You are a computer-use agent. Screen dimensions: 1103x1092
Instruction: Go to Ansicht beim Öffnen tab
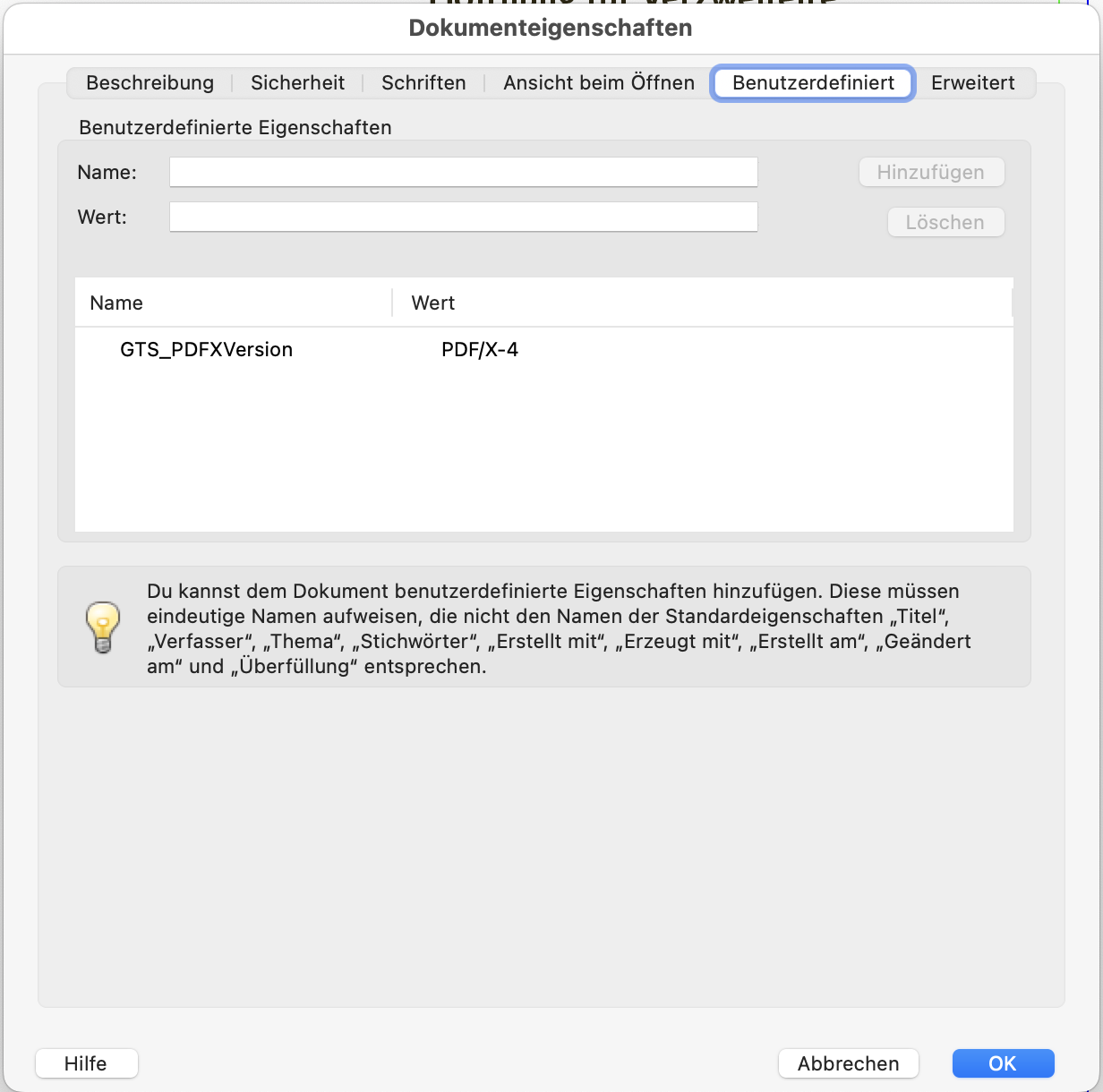point(598,83)
